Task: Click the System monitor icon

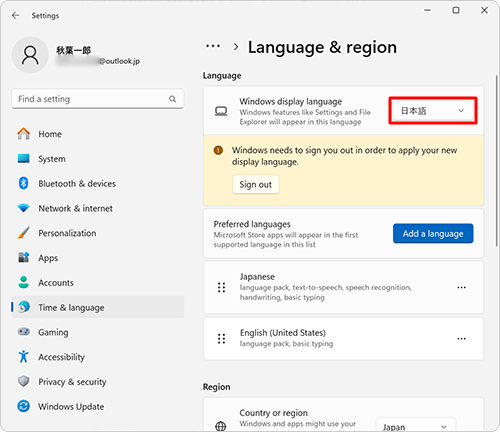Action: pyautogui.click(x=23, y=159)
